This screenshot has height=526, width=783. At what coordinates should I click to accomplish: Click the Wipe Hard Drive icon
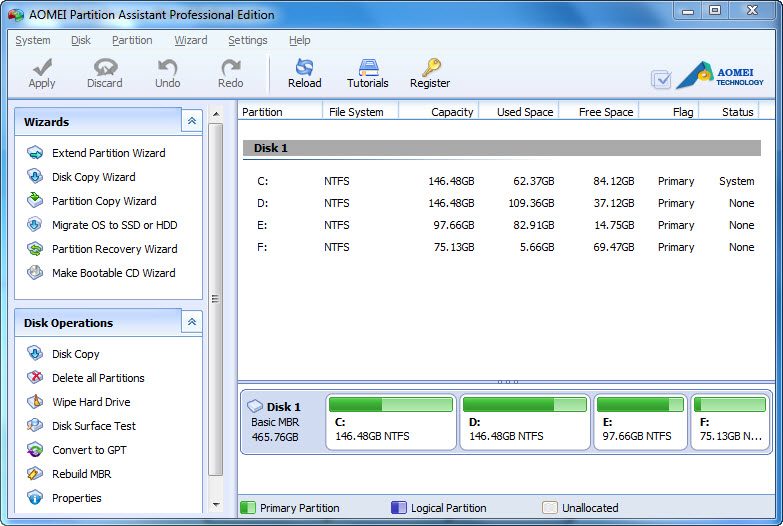coord(35,401)
